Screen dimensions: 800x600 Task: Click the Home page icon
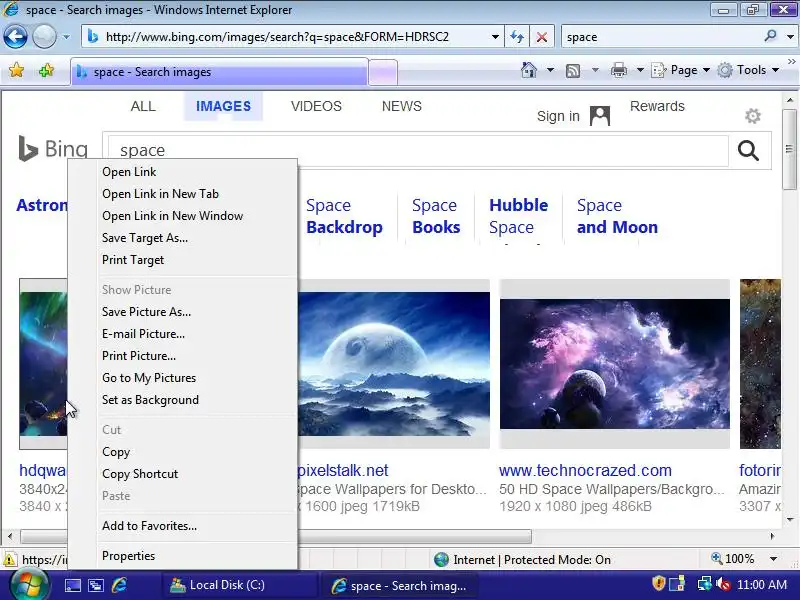[529, 70]
